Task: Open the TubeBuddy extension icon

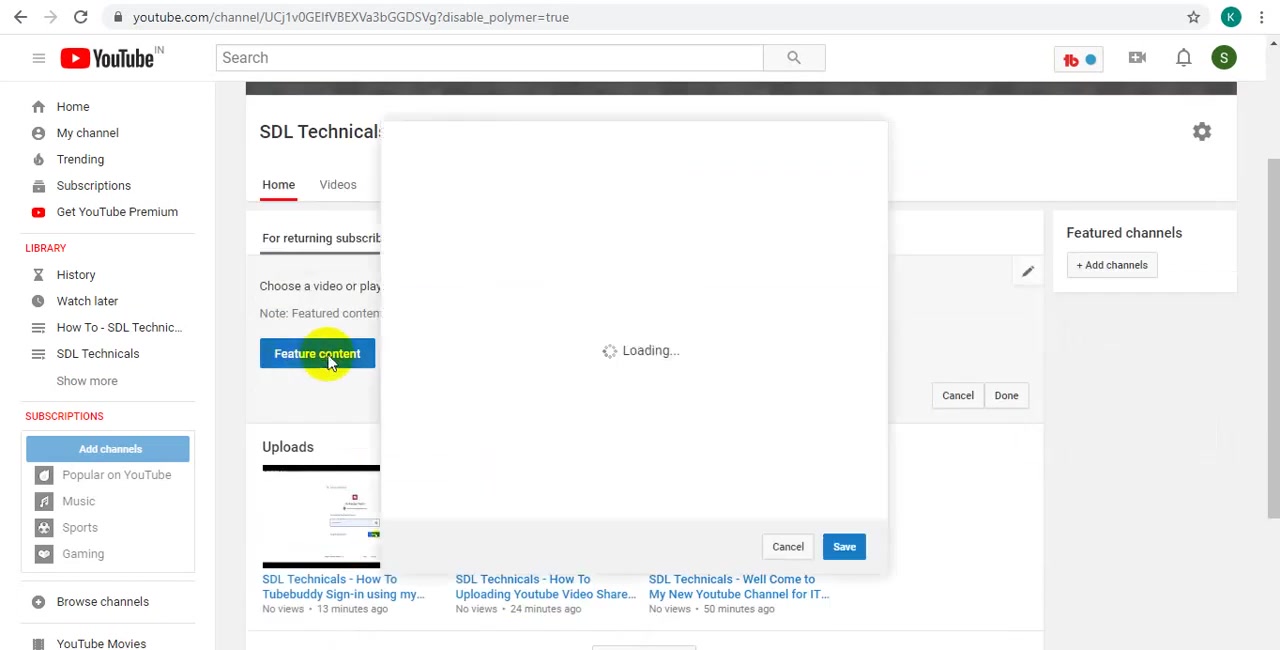Action: pyautogui.click(x=1078, y=59)
